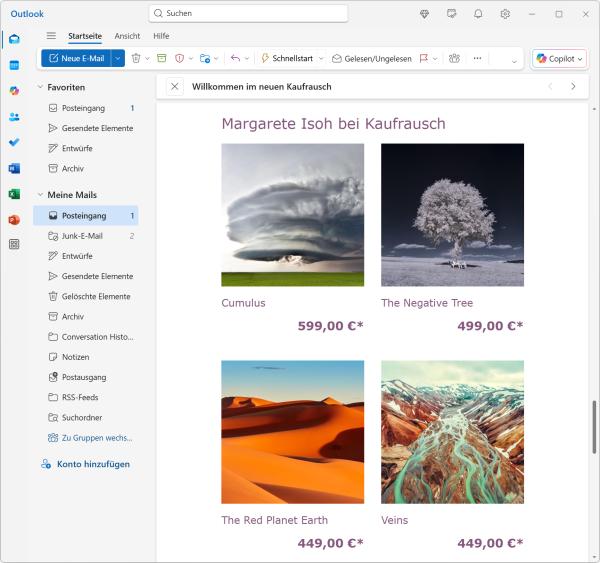Open the notifications bell
600x563 pixels.
pyautogui.click(x=478, y=14)
